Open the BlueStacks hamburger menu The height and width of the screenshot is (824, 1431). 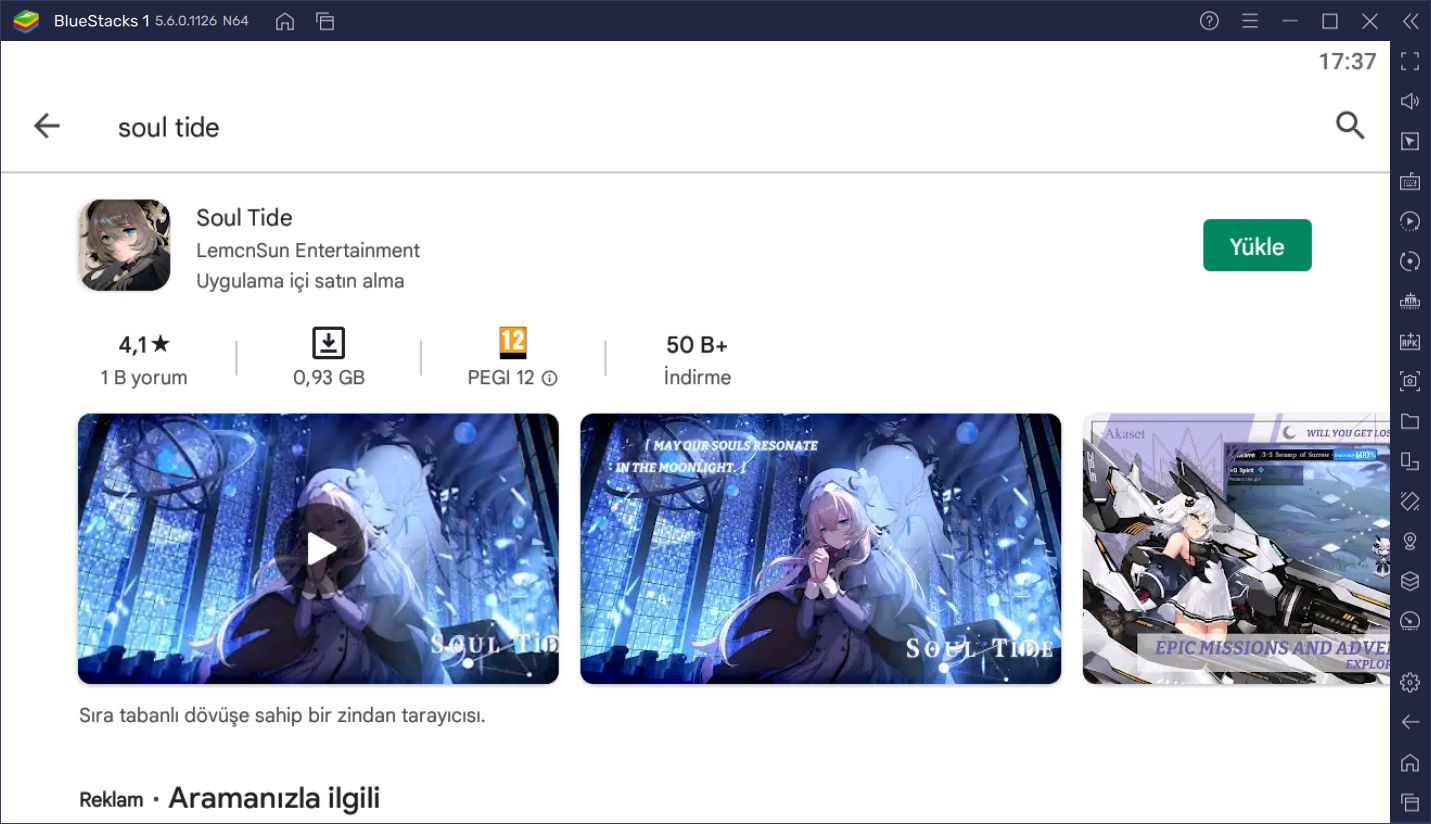(1249, 21)
